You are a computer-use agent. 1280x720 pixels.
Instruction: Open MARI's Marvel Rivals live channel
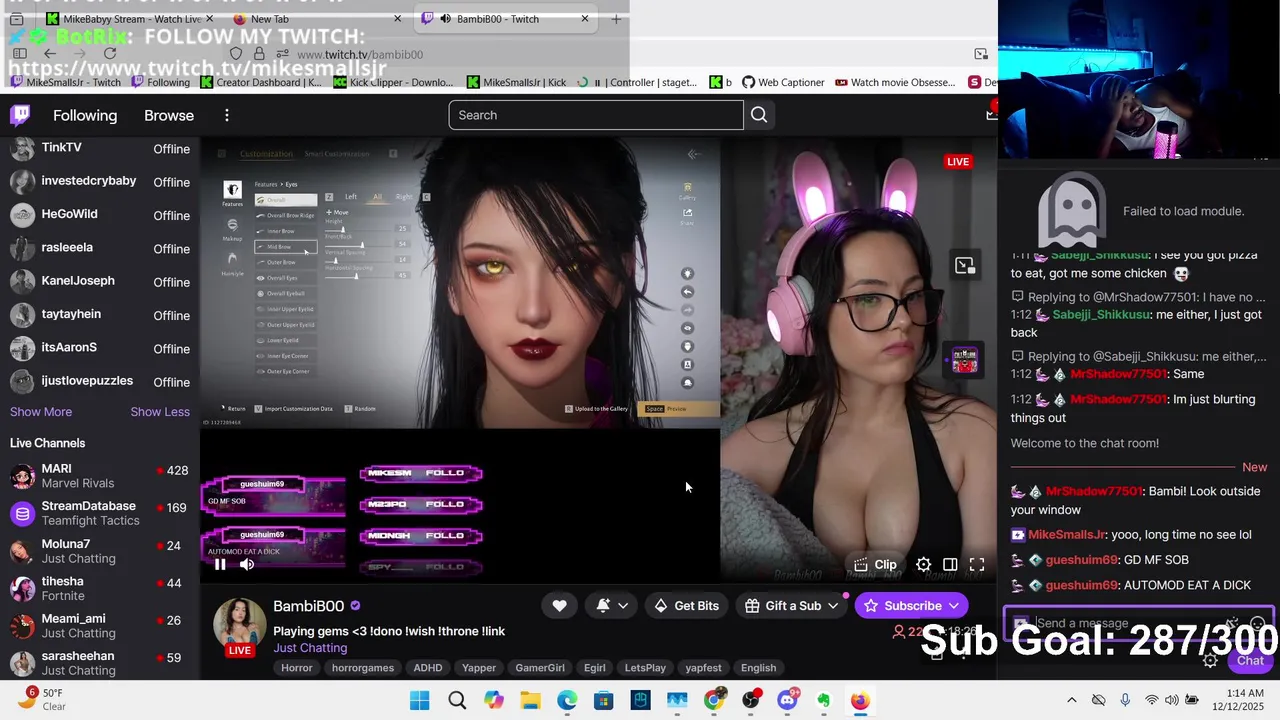click(100, 476)
